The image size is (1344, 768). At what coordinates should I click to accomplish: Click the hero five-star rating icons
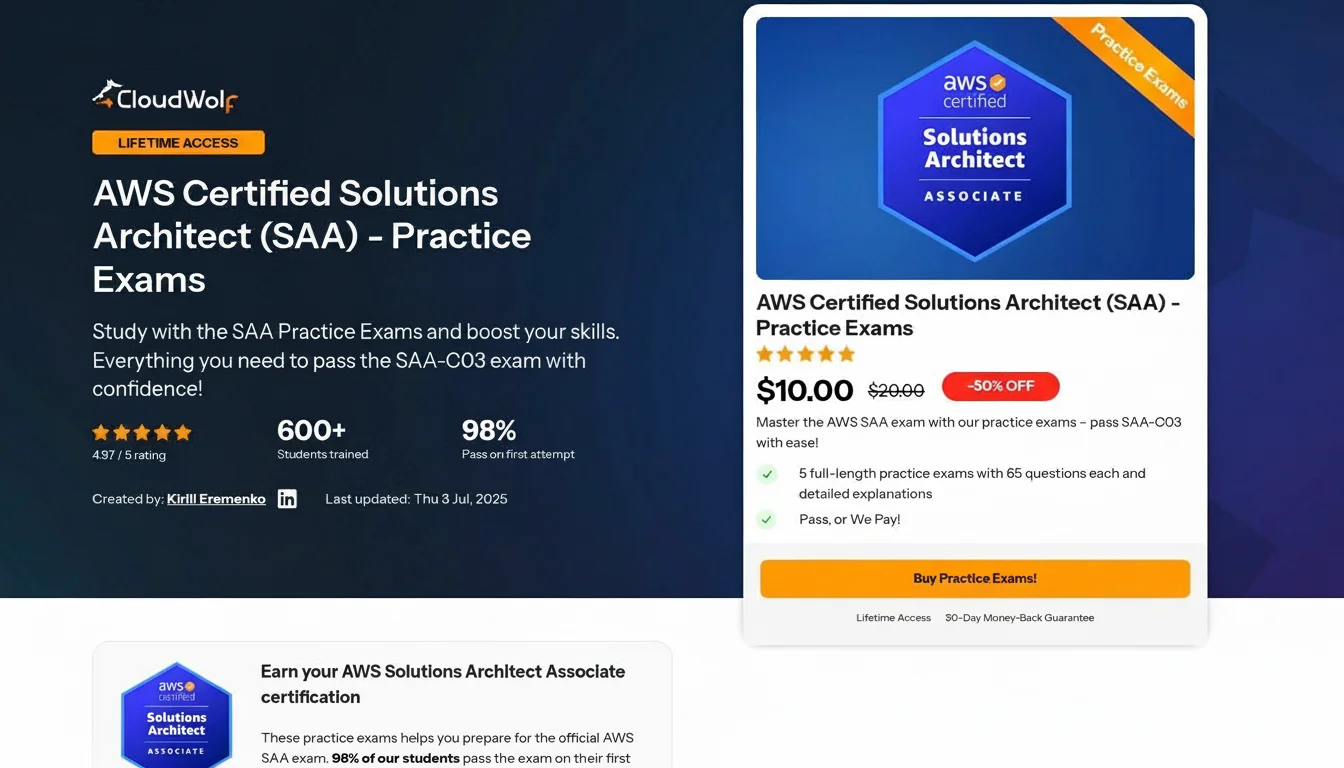point(142,433)
